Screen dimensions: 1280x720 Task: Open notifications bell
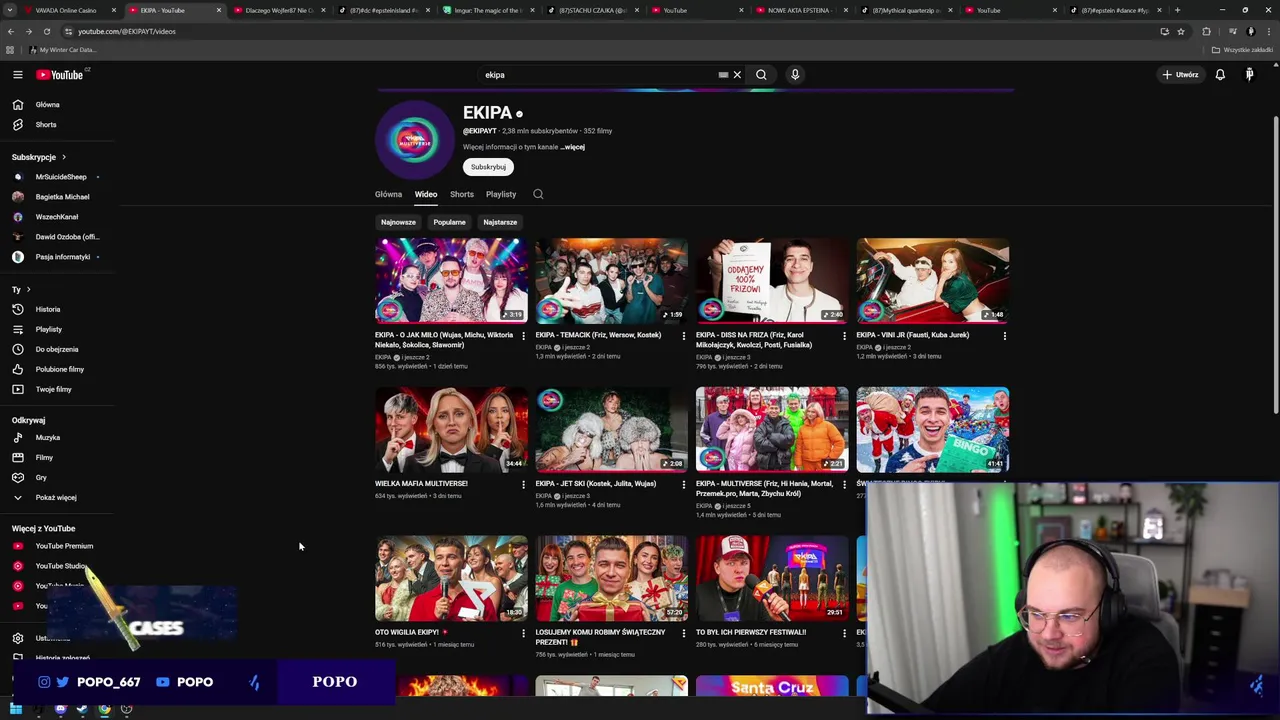(x=1220, y=75)
